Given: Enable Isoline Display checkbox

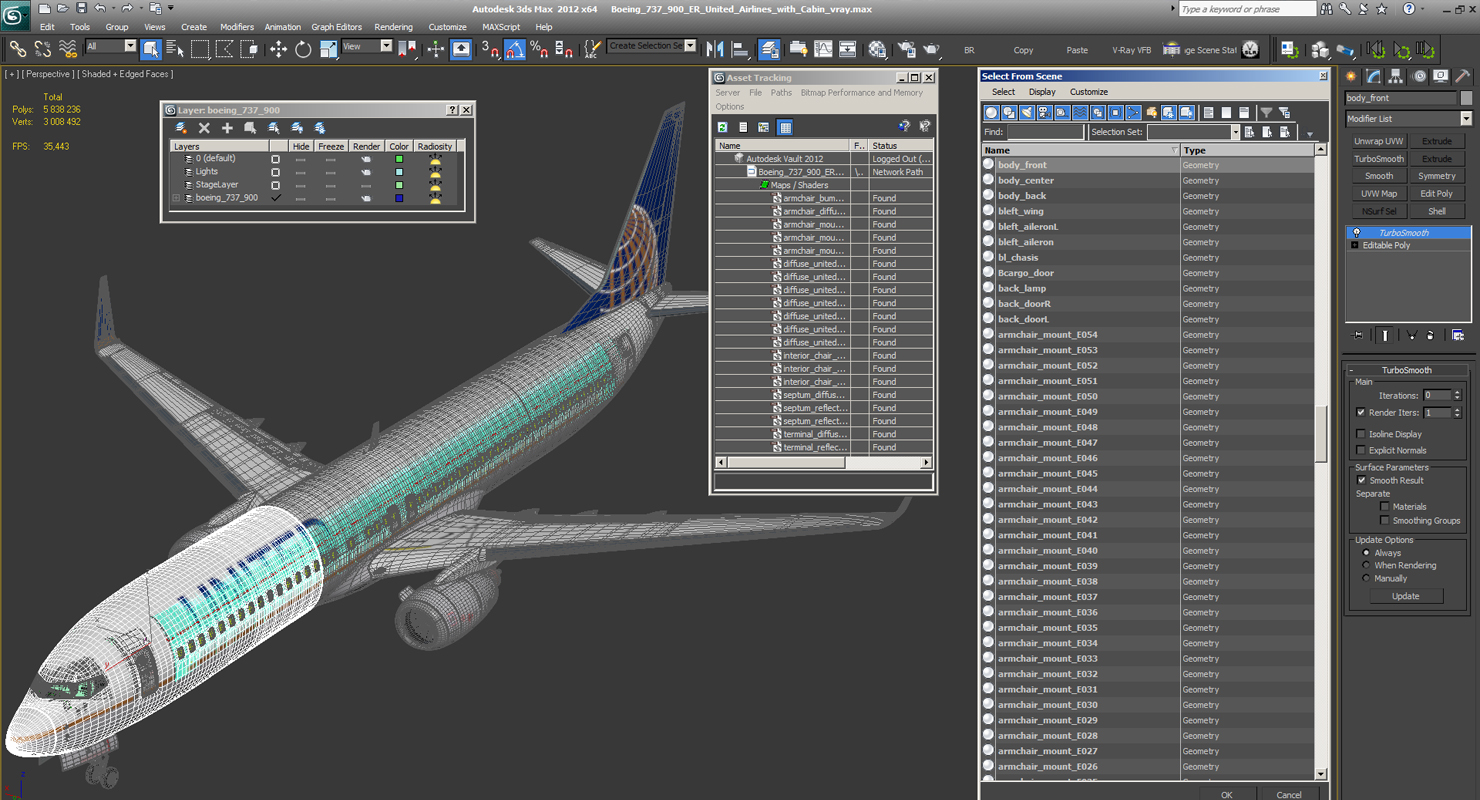Looking at the screenshot, I should click(x=1361, y=434).
